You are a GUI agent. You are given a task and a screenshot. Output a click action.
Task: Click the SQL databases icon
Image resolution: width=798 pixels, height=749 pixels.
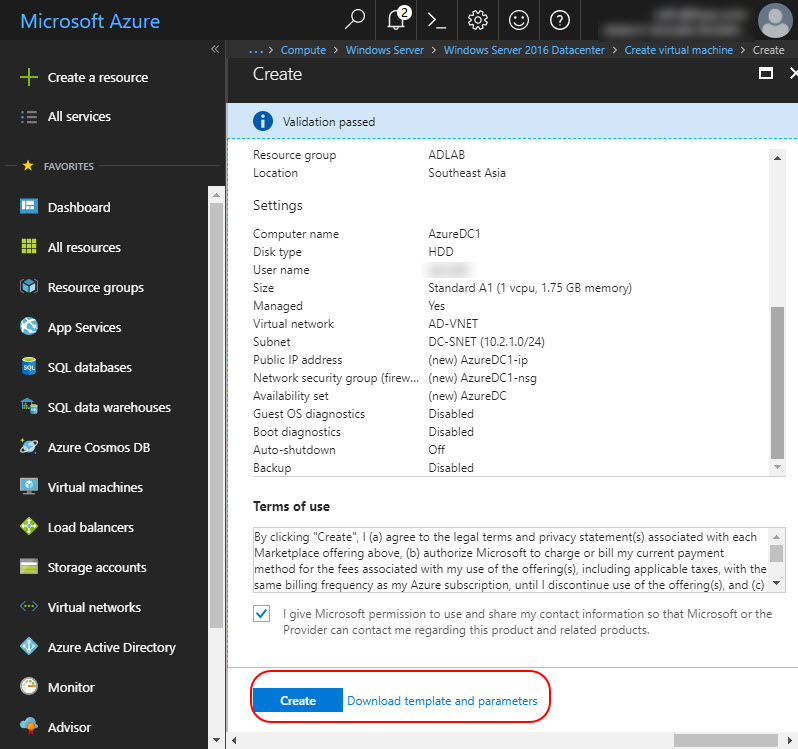coord(29,366)
